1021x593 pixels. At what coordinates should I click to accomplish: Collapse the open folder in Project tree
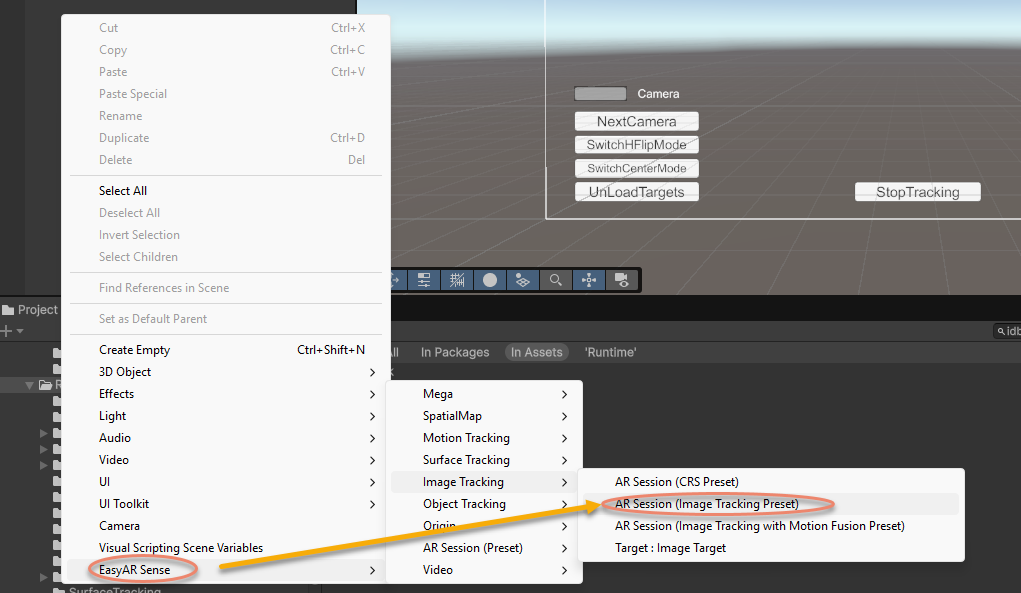31,385
